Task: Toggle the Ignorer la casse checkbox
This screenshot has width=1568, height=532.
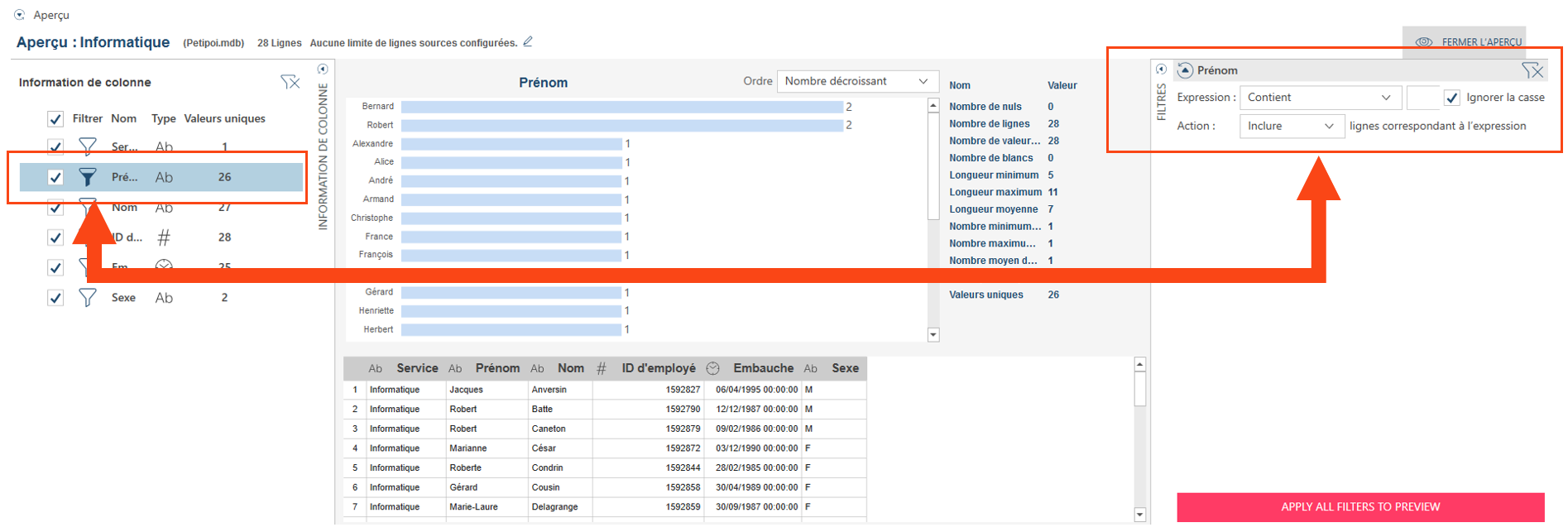Action: tap(1452, 98)
